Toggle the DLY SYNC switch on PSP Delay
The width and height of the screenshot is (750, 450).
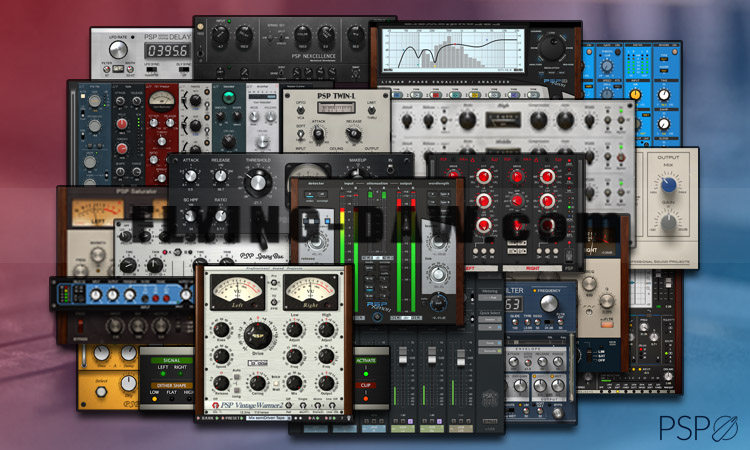(x=184, y=69)
